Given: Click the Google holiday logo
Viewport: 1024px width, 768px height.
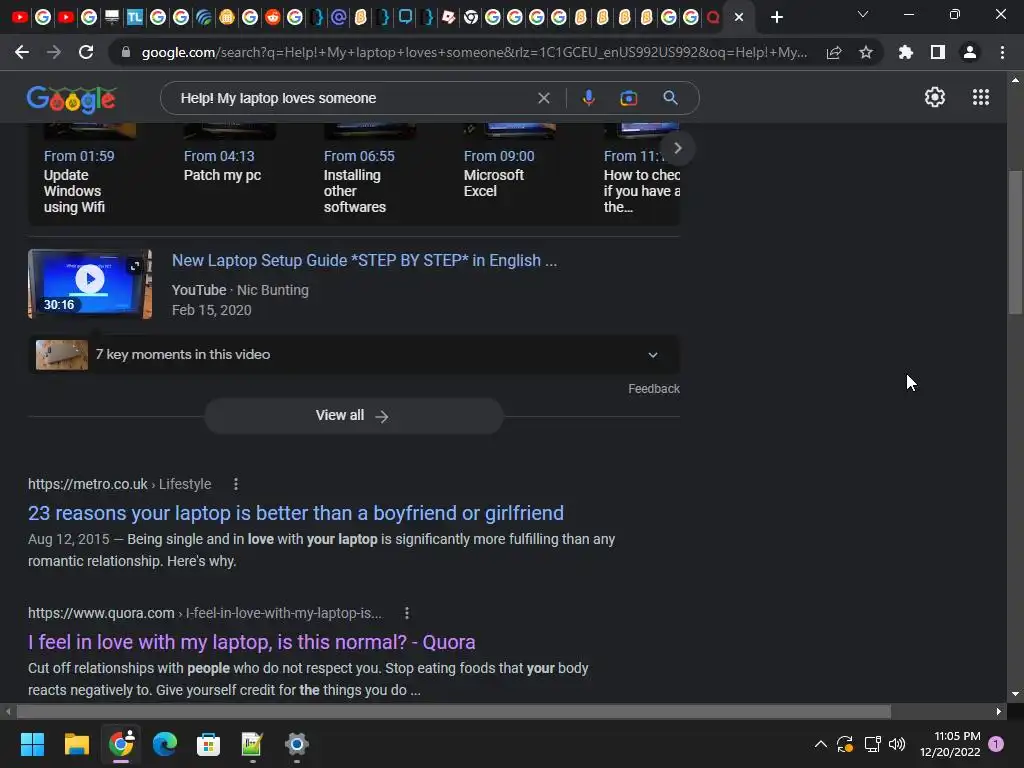Looking at the screenshot, I should (x=71, y=99).
